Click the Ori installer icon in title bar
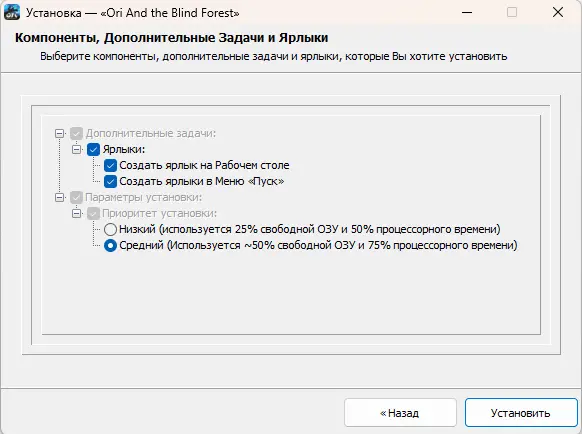582x434 pixels. 12,12
